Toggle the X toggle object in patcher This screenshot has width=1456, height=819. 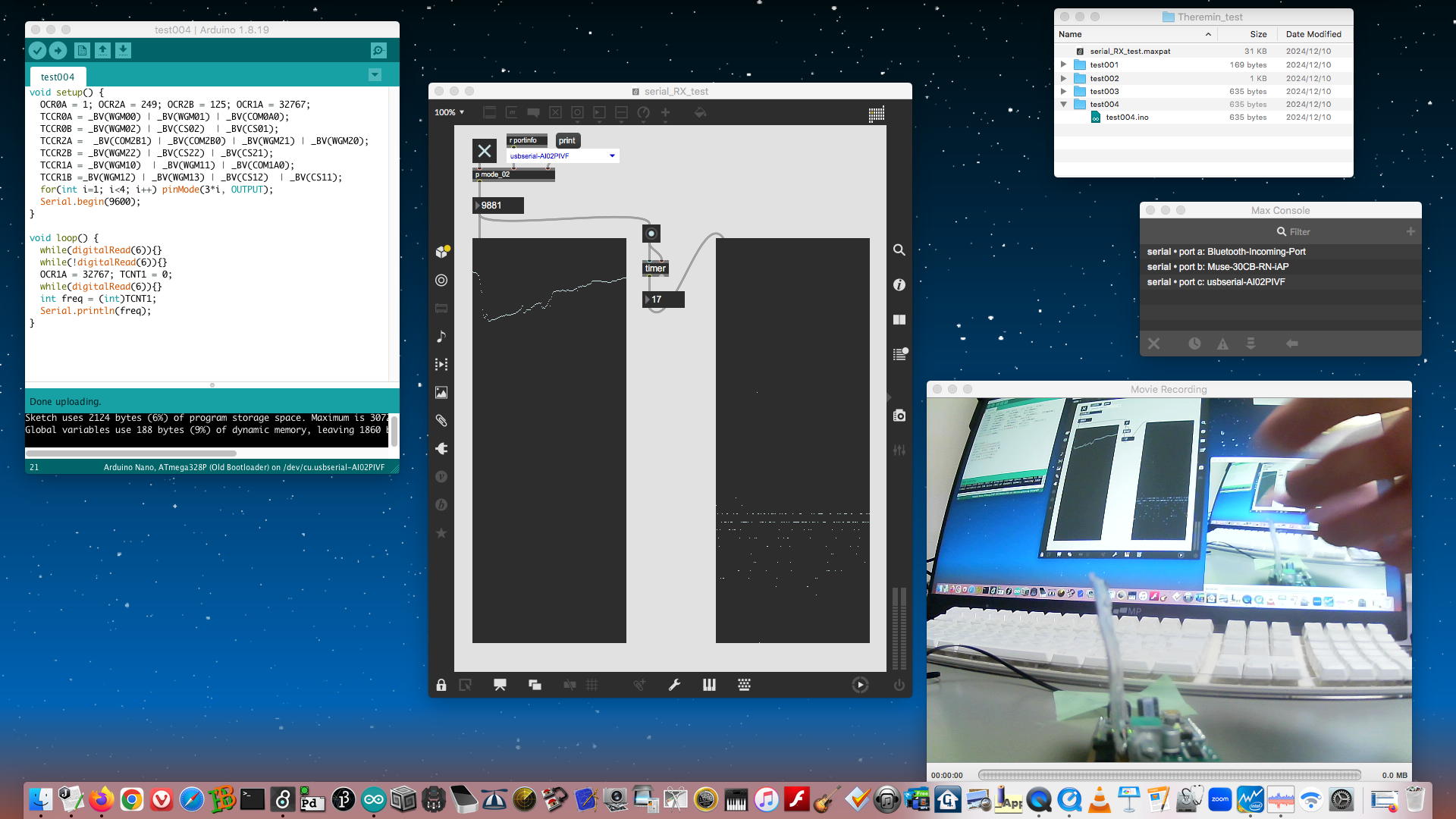point(485,151)
